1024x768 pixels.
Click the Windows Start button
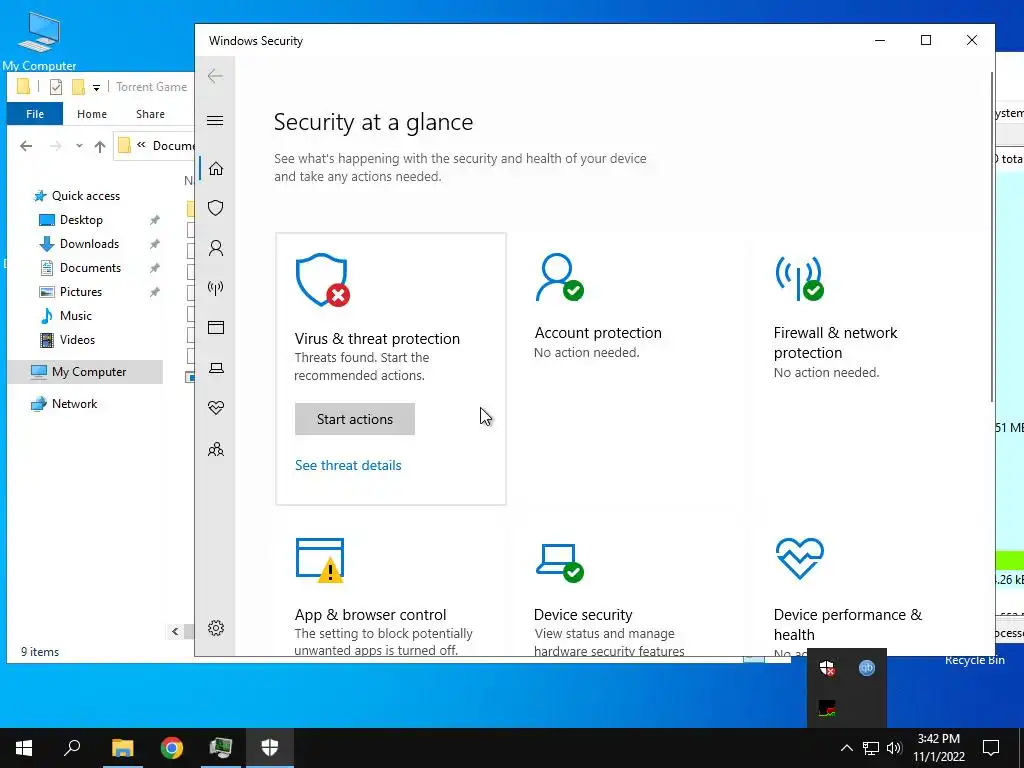(x=24, y=748)
